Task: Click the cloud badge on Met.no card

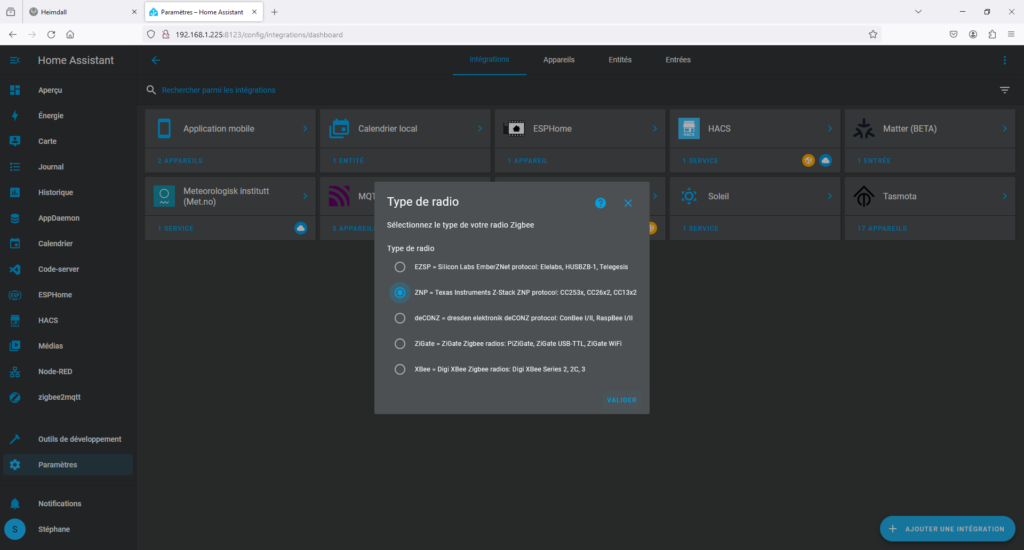Action: click(300, 228)
